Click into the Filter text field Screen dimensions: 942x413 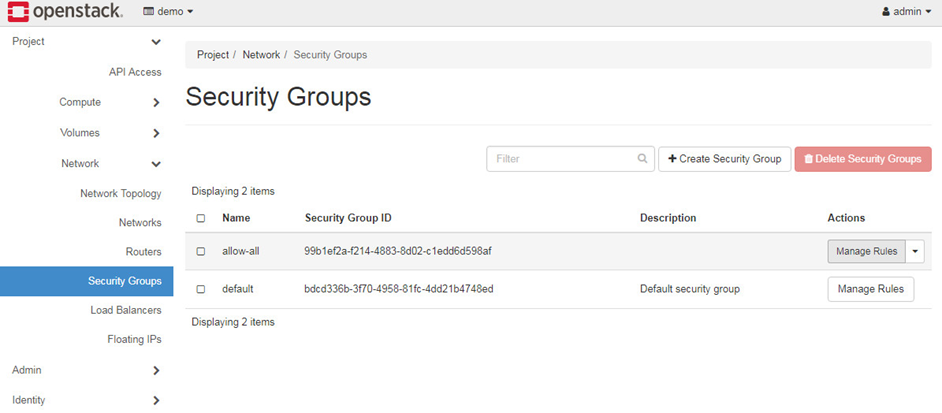pos(562,159)
